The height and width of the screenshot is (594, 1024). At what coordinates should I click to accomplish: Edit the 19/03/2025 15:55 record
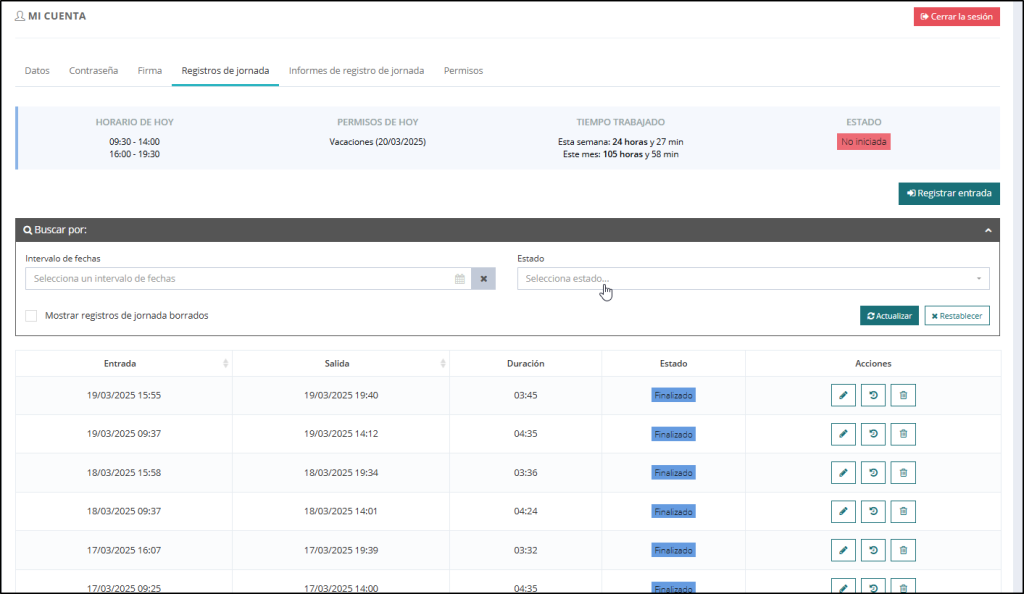click(843, 395)
